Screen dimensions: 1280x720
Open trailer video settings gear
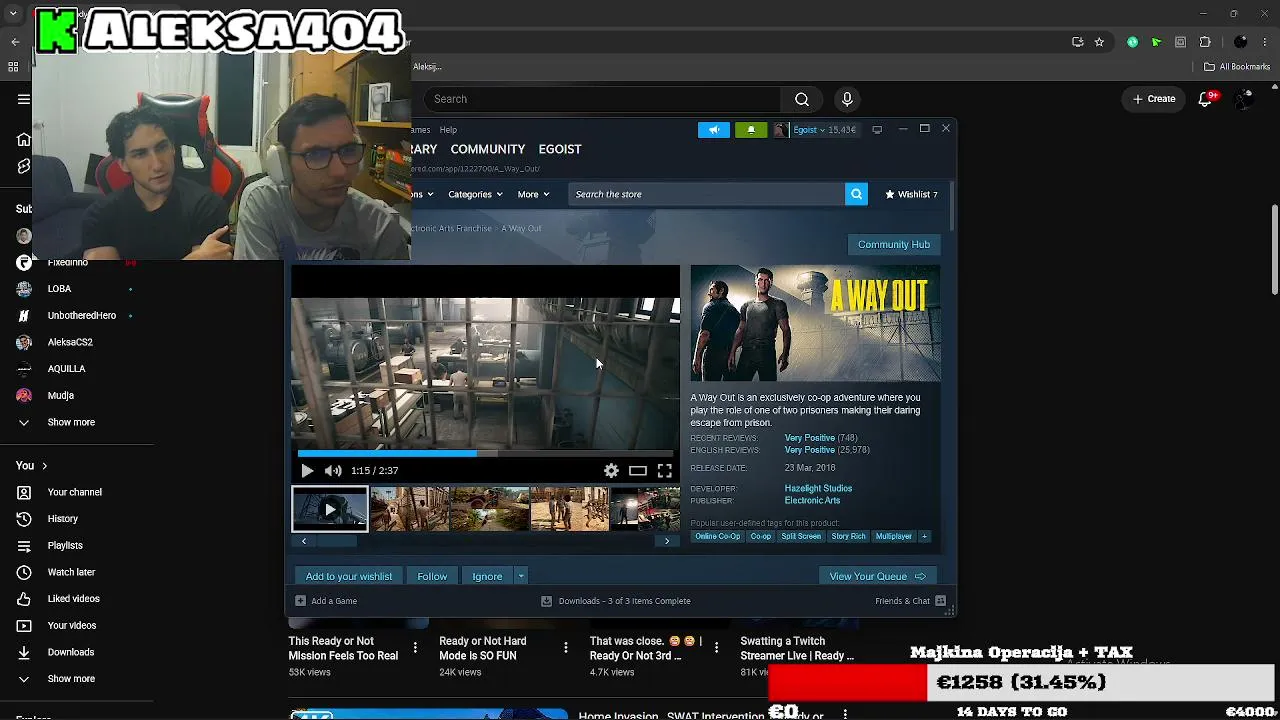611,471
